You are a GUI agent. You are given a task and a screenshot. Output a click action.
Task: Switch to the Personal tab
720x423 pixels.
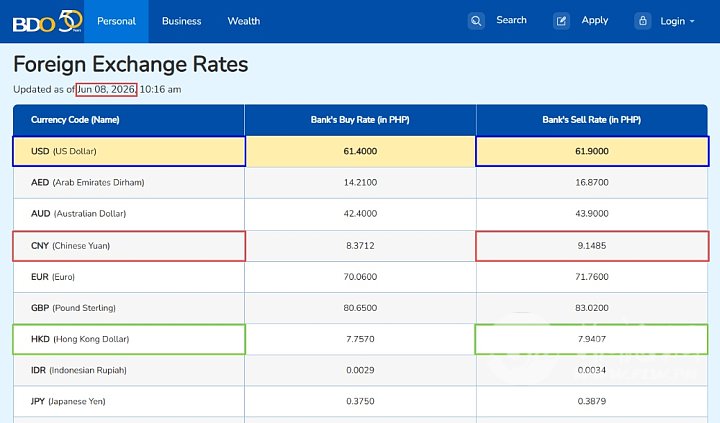point(116,21)
